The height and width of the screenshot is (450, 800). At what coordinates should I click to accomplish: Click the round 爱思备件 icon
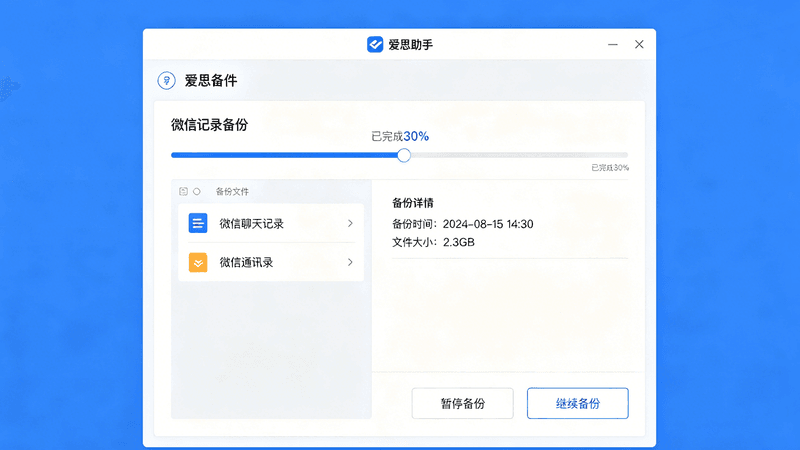click(166, 81)
